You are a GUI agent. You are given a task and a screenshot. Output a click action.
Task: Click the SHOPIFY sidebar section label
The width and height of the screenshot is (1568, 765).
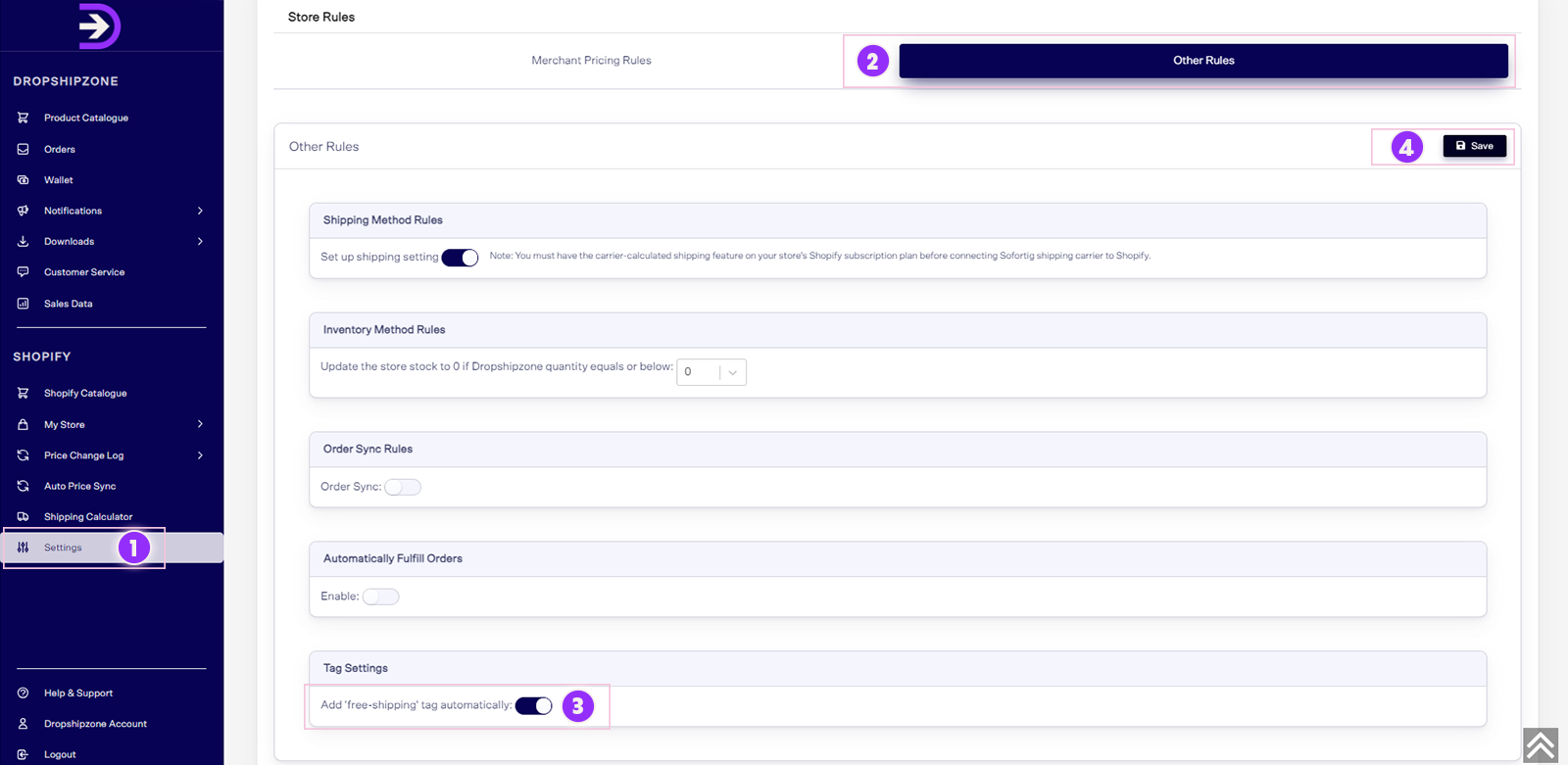(42, 357)
